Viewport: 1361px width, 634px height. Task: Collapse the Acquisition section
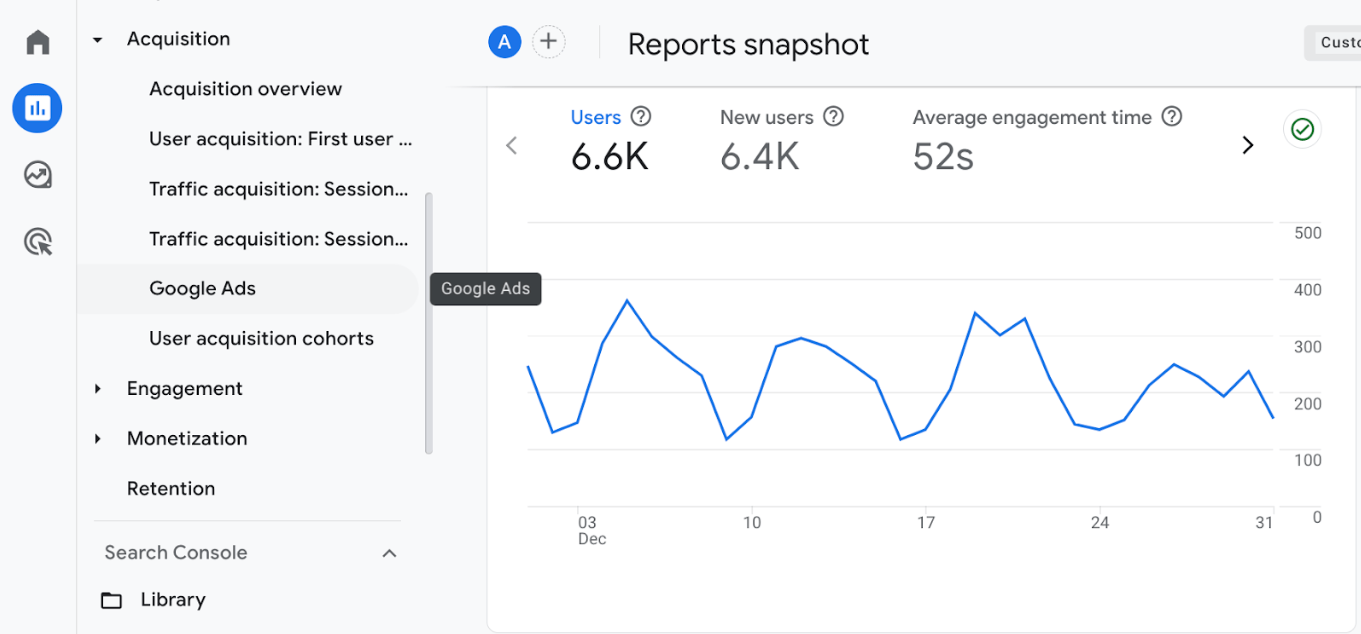click(x=98, y=40)
